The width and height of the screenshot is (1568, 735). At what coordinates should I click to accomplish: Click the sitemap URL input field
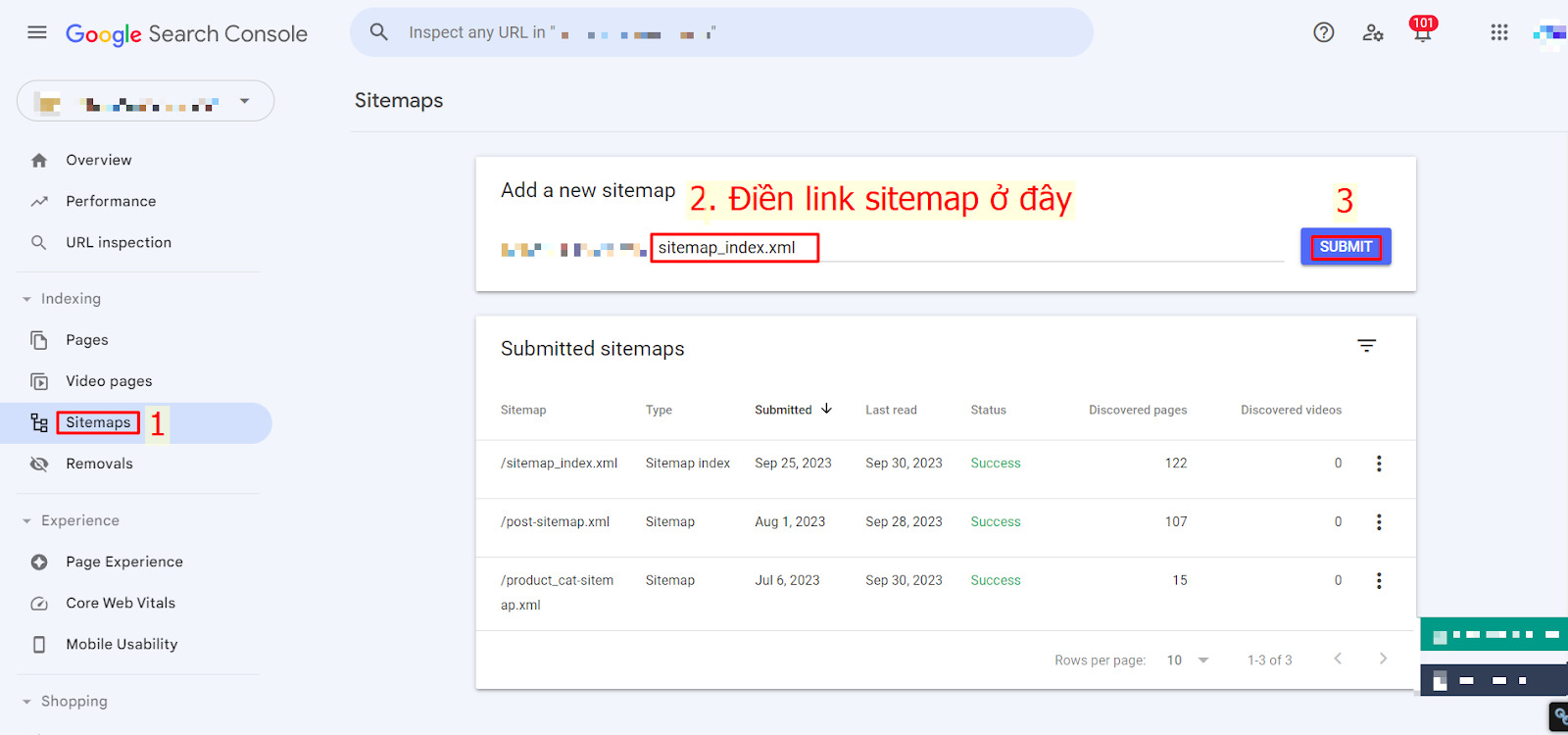click(965, 248)
